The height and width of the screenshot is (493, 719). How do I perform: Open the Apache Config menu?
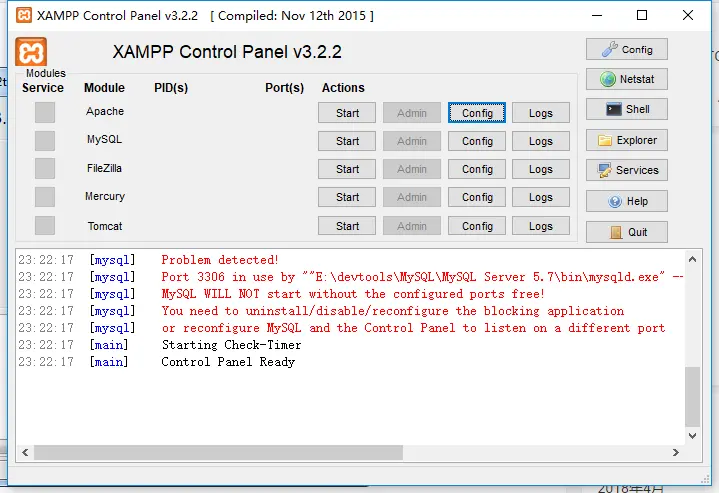477,113
